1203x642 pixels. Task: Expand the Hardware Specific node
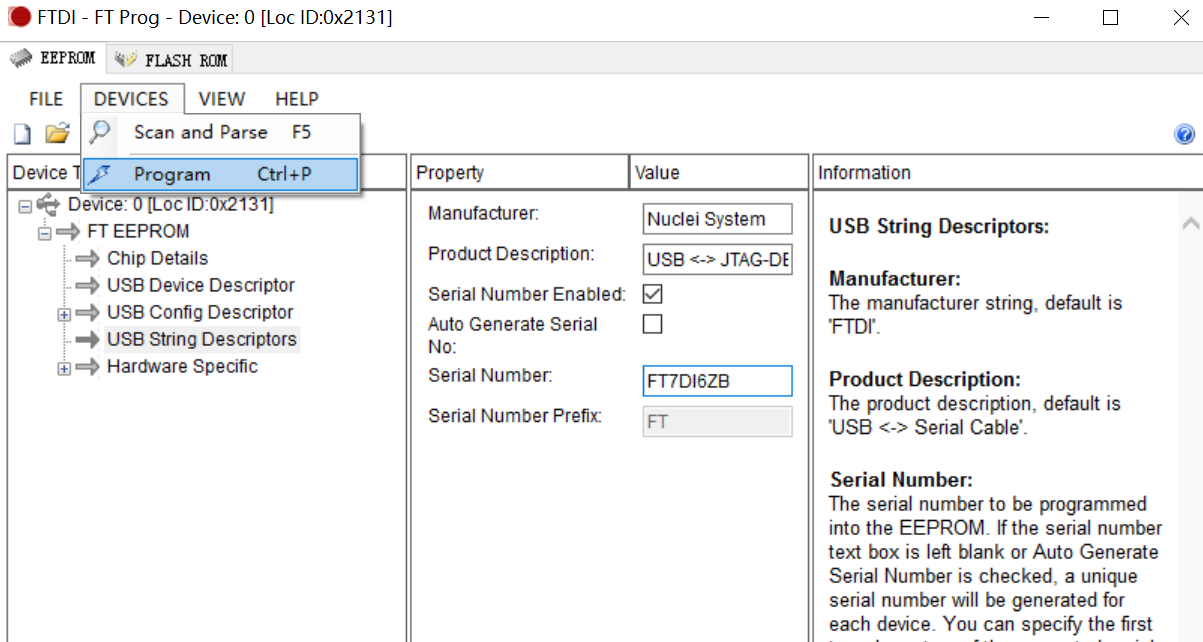click(x=64, y=368)
